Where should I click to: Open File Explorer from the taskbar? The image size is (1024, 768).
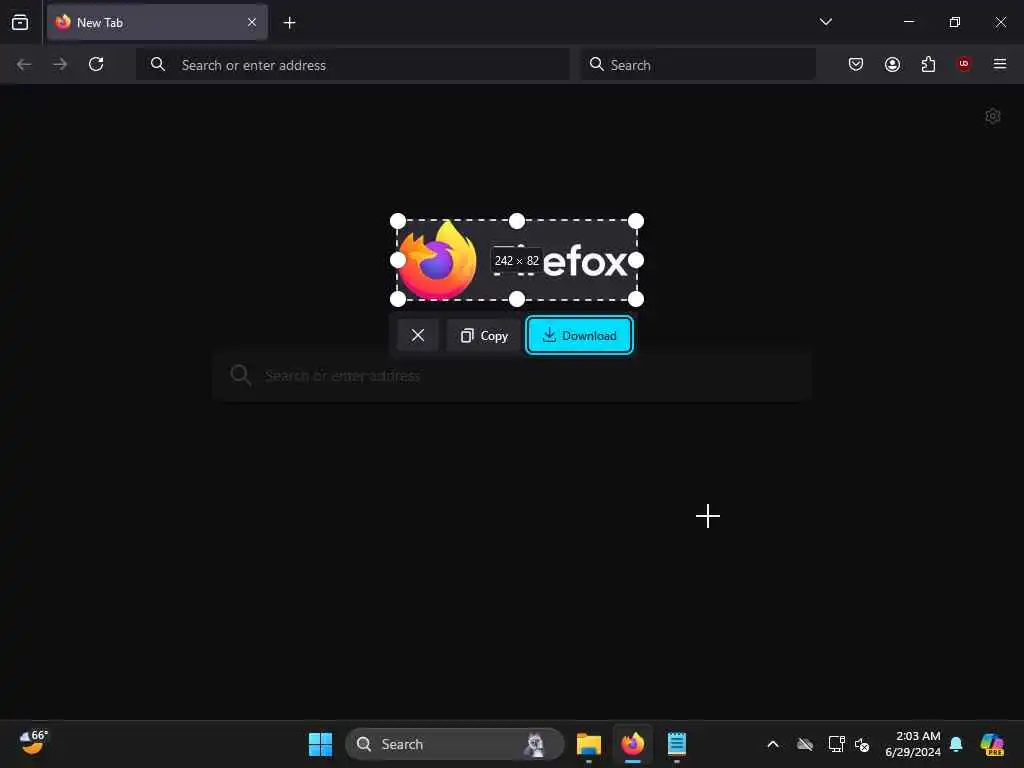coord(588,744)
